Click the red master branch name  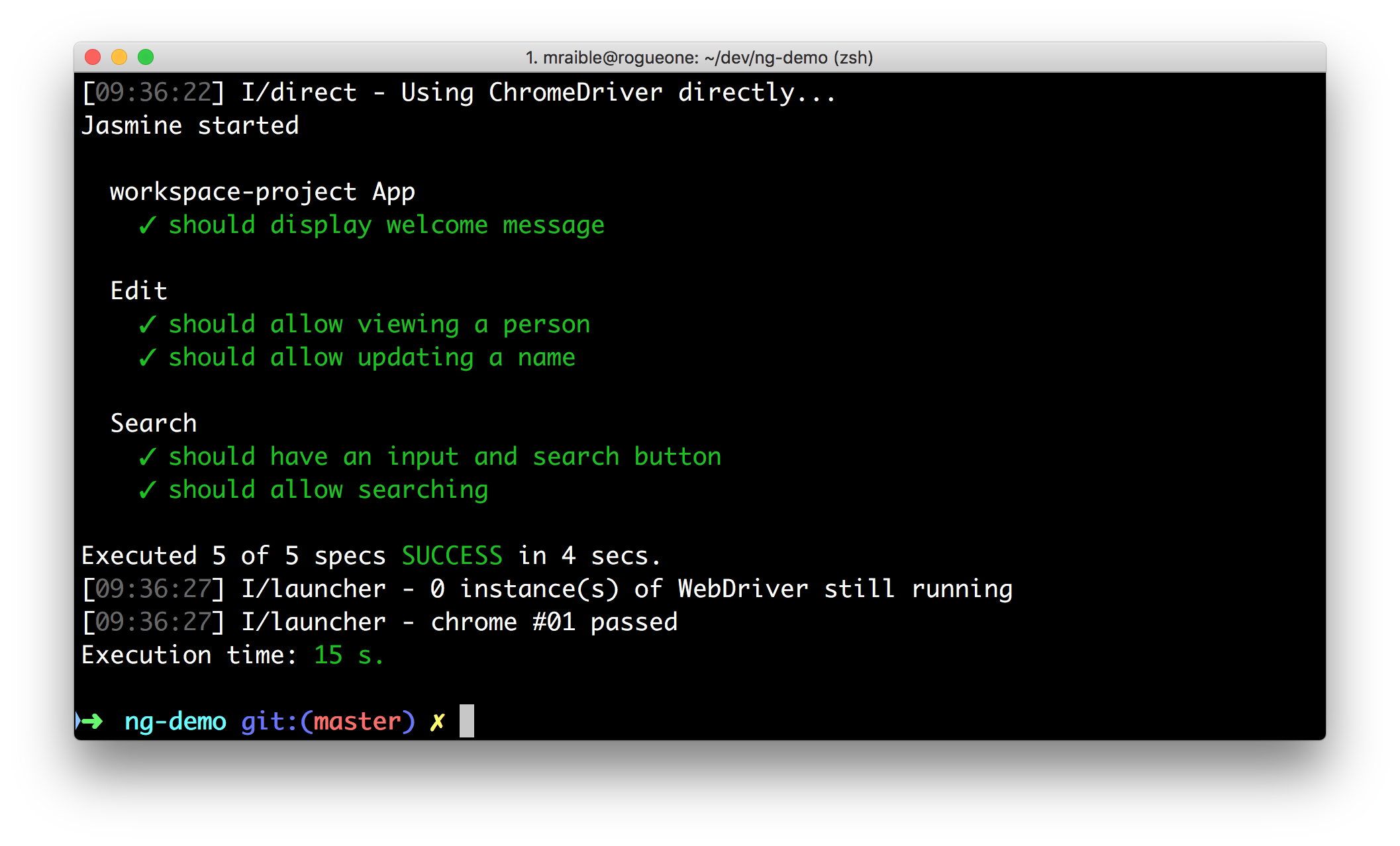pyautogui.click(x=357, y=721)
